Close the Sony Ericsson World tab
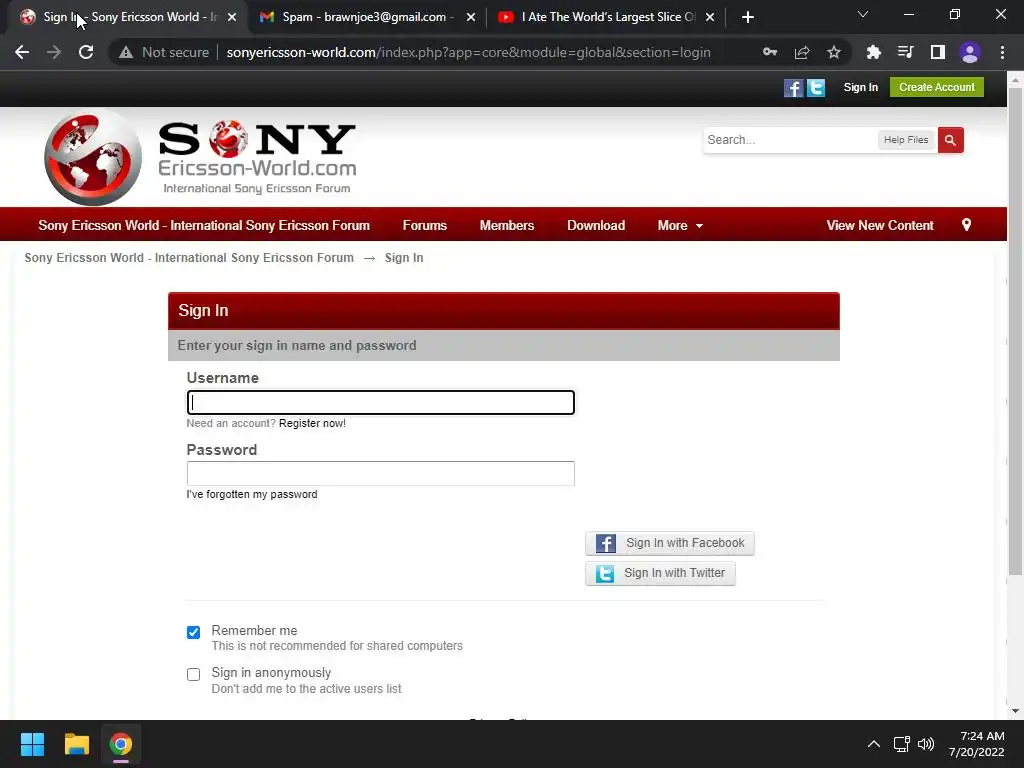The width and height of the screenshot is (1024, 768). coord(232,17)
